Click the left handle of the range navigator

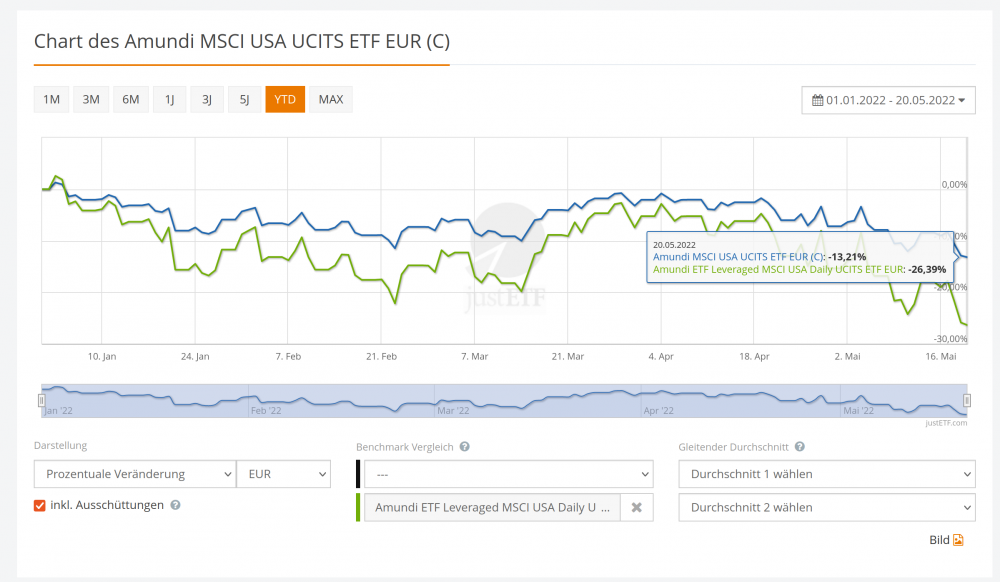point(42,400)
